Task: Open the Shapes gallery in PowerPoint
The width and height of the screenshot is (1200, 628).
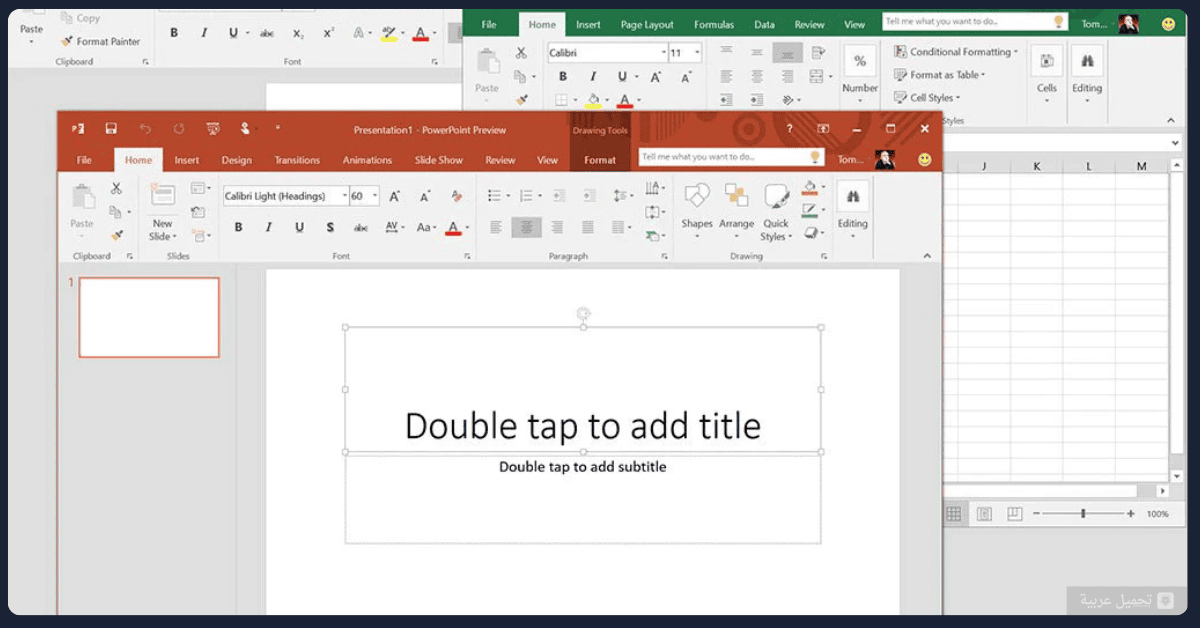Action: 697,211
